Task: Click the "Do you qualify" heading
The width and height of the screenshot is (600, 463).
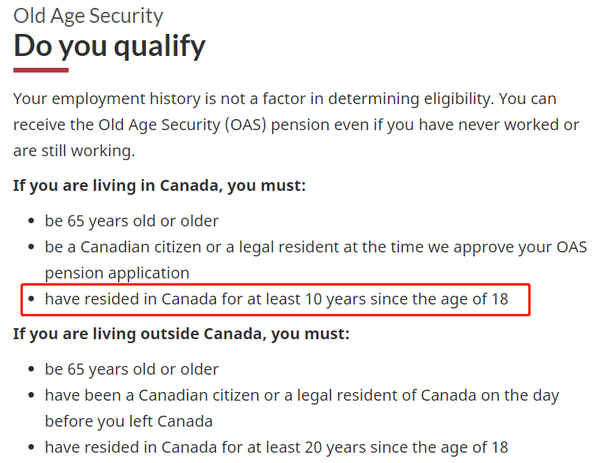Action: click(x=109, y=46)
